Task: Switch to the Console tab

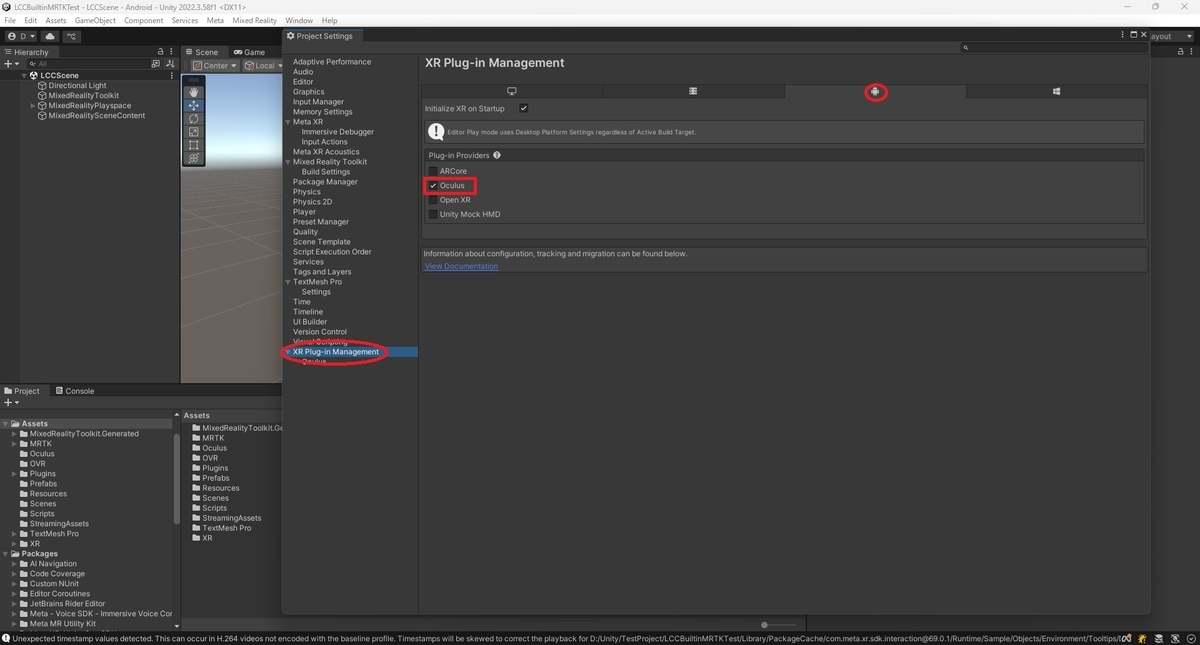Action: pos(74,391)
